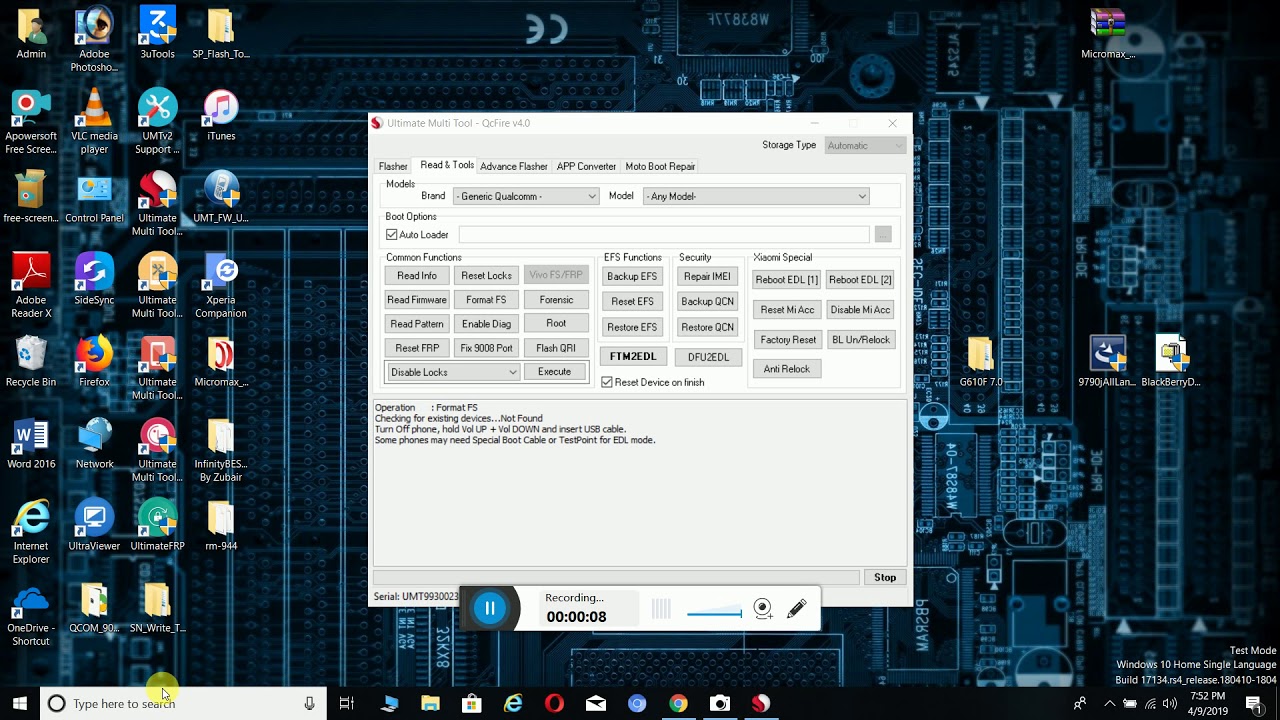Open the Storage Type dropdown
This screenshot has width=1280, height=720.
(x=865, y=146)
